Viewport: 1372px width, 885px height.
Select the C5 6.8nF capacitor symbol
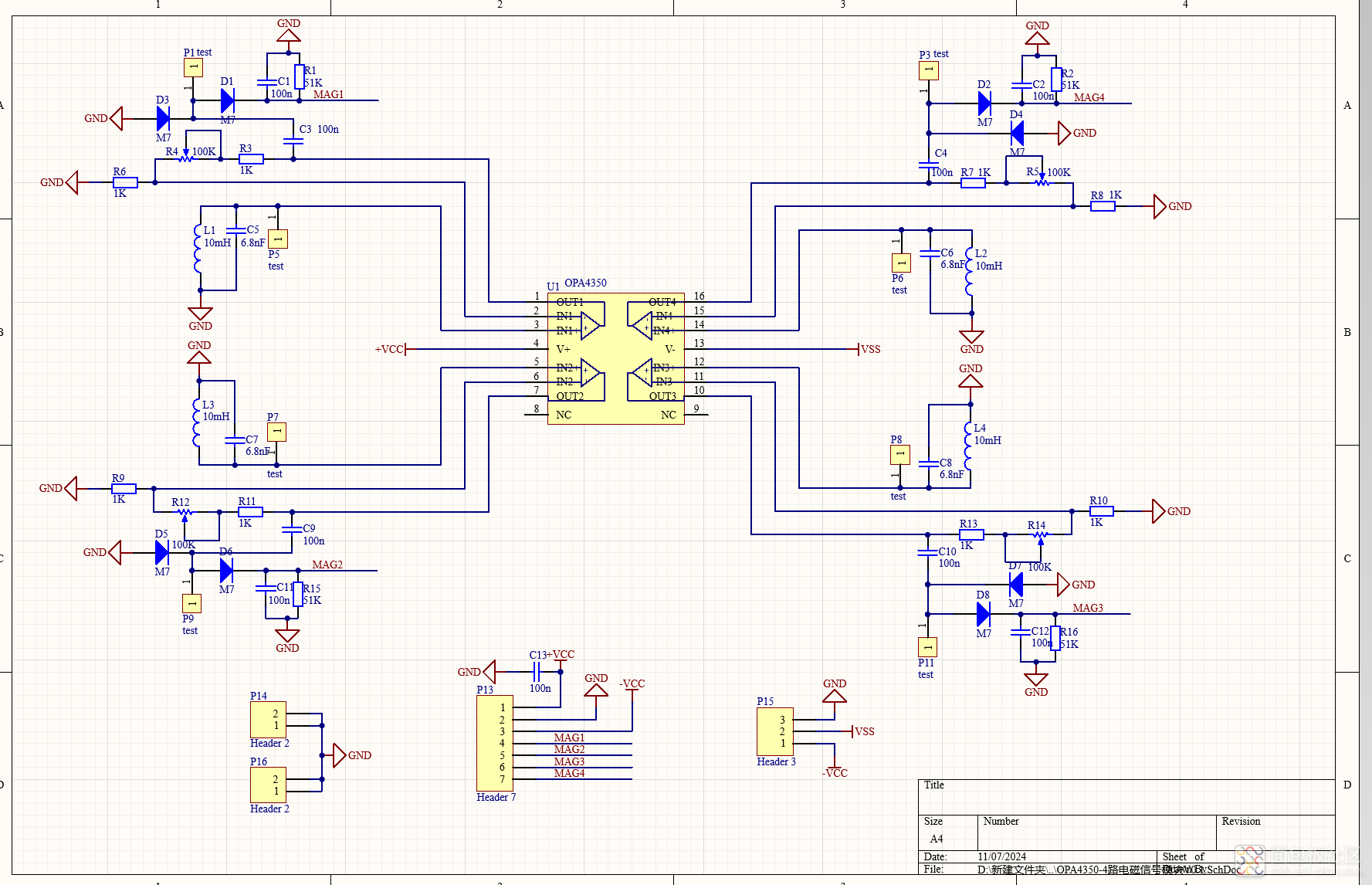click(x=236, y=230)
